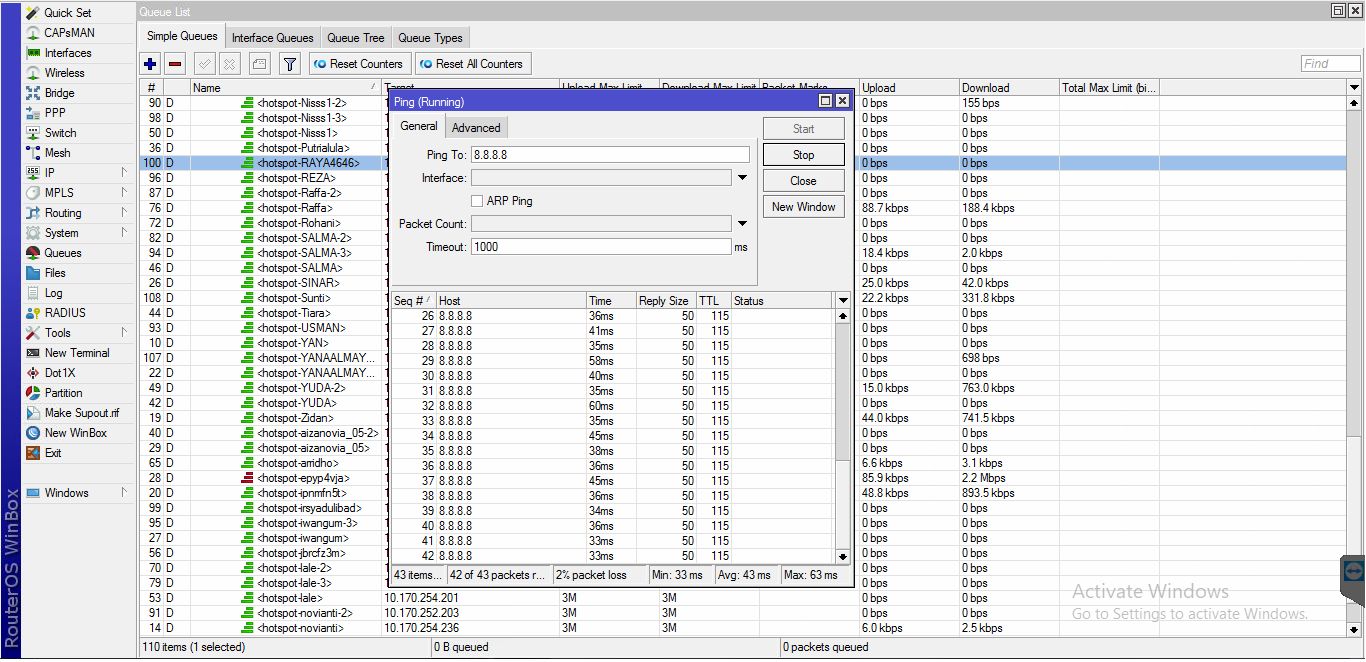Click the Close button in Ping window
The width and height of the screenshot is (1366, 662).
(x=804, y=181)
